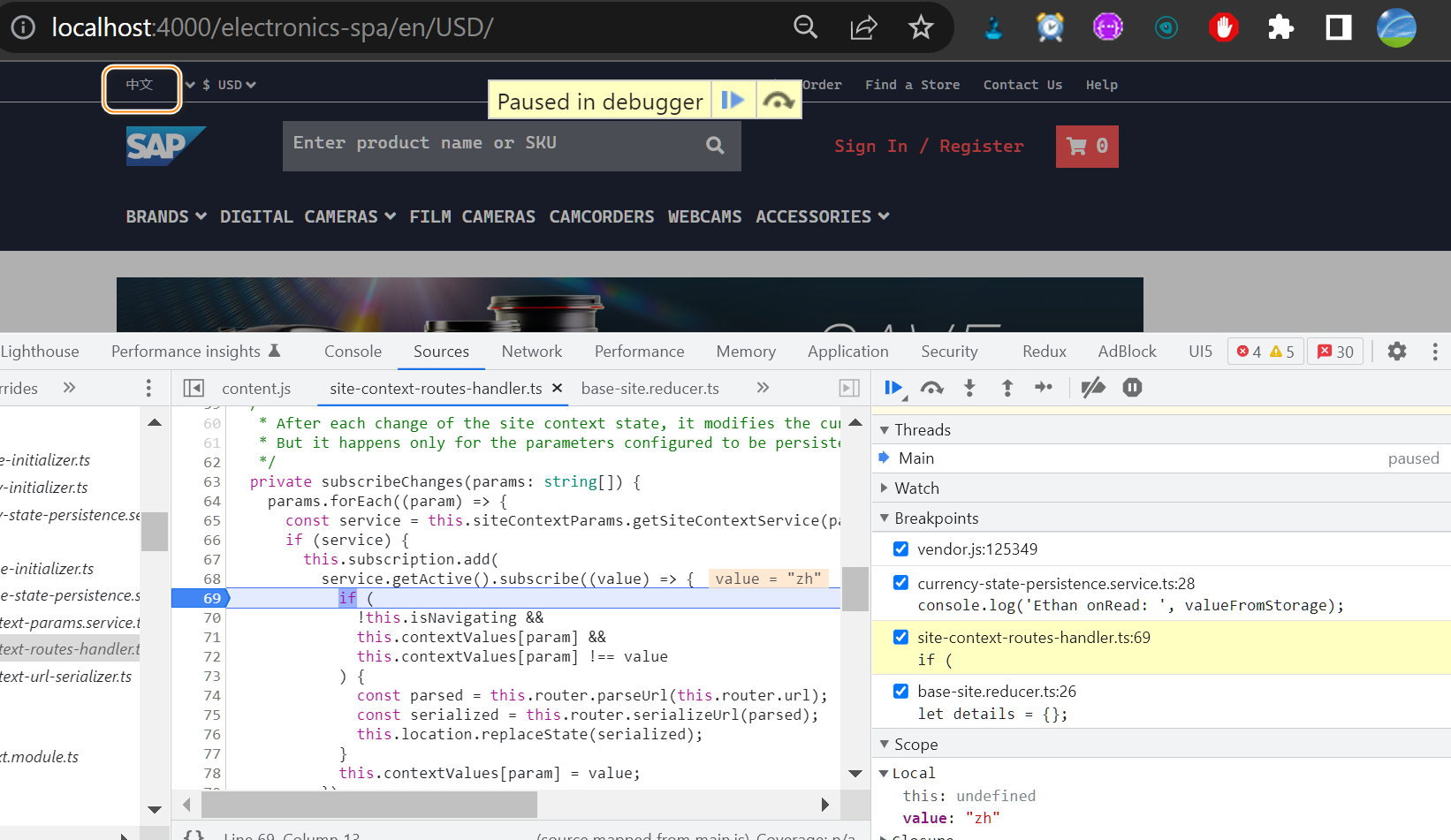Open the Redux tab
The height and width of the screenshot is (840, 1451).
click(x=1044, y=352)
